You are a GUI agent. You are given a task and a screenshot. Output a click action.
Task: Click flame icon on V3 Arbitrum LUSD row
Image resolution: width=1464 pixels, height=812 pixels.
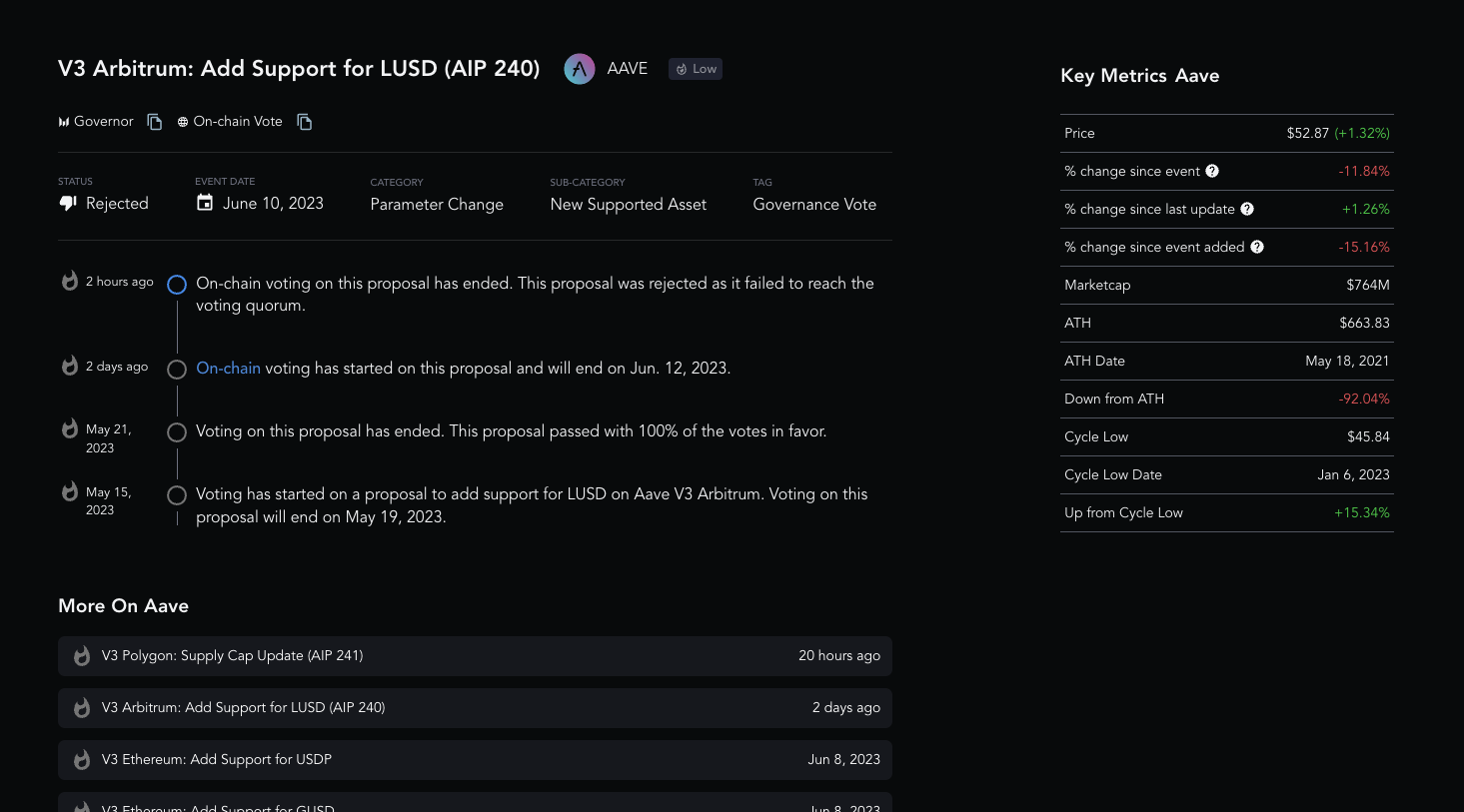coord(82,708)
